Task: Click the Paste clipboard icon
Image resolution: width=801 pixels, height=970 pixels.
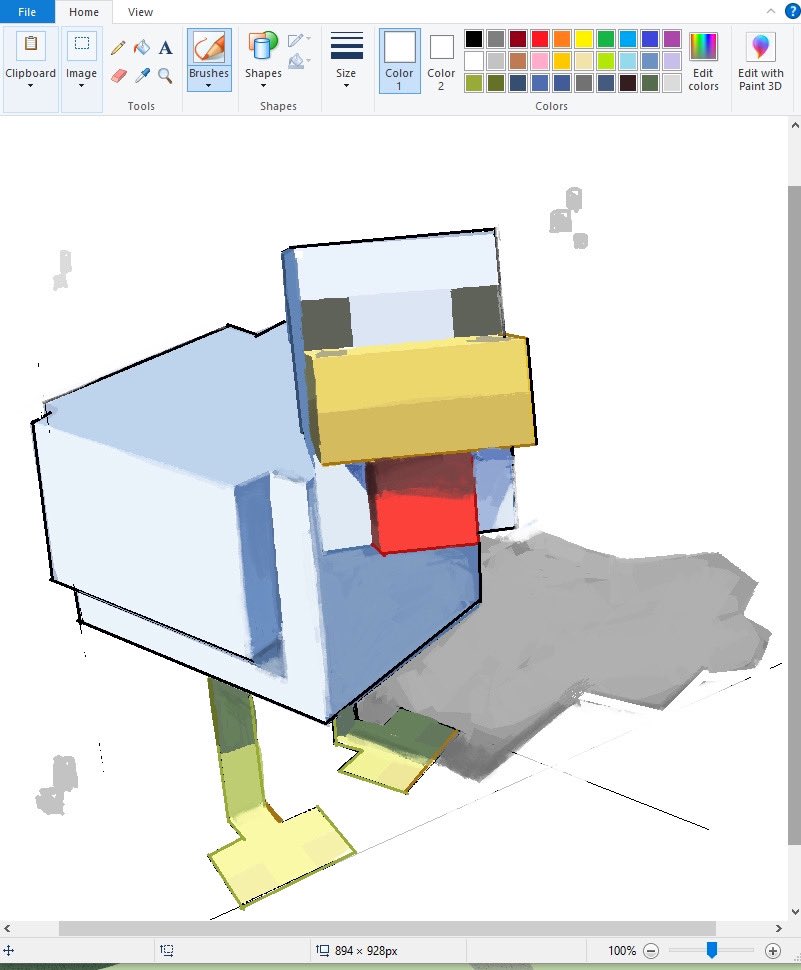Action: coord(30,47)
